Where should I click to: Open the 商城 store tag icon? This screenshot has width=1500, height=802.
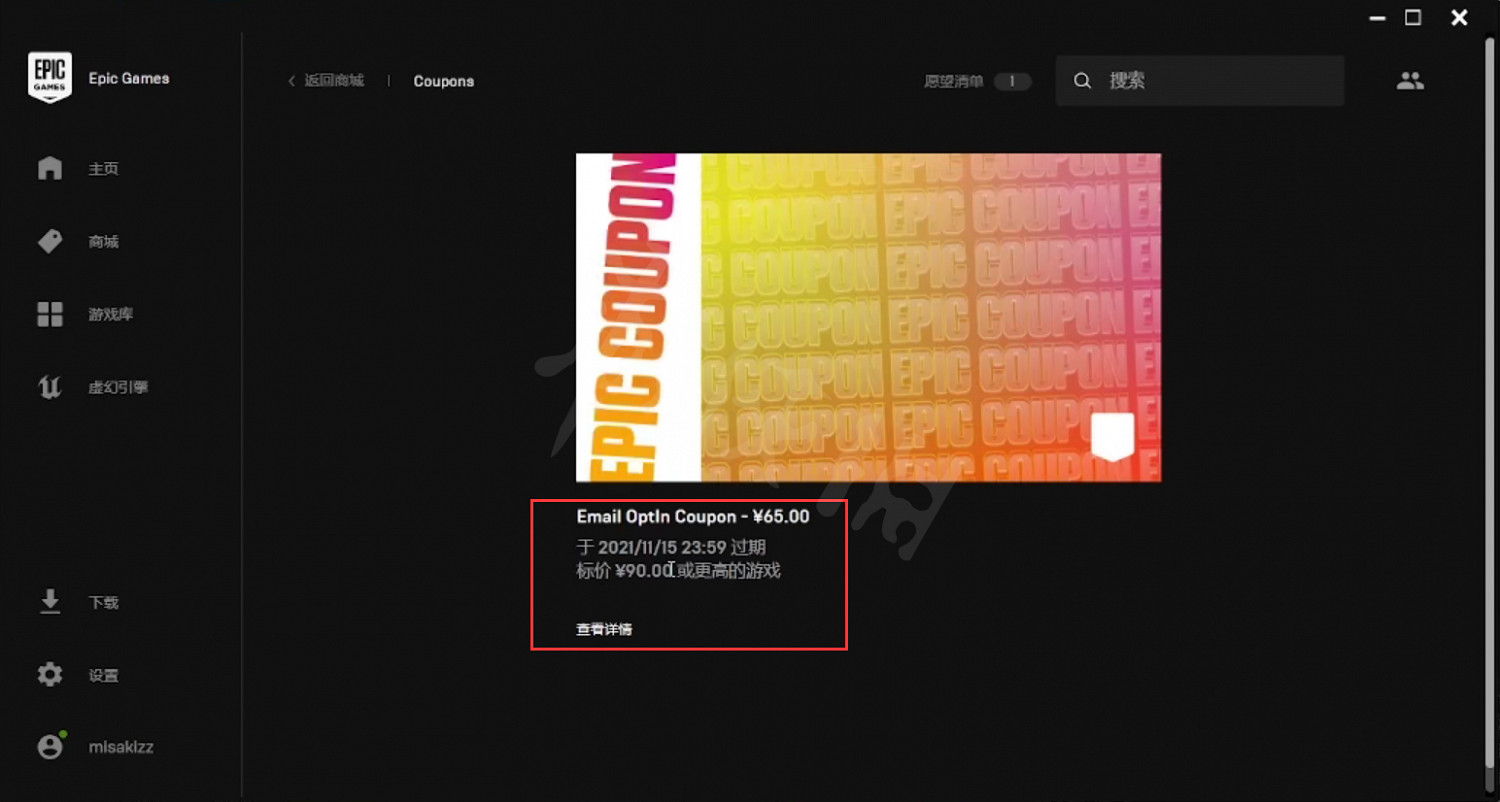49,241
